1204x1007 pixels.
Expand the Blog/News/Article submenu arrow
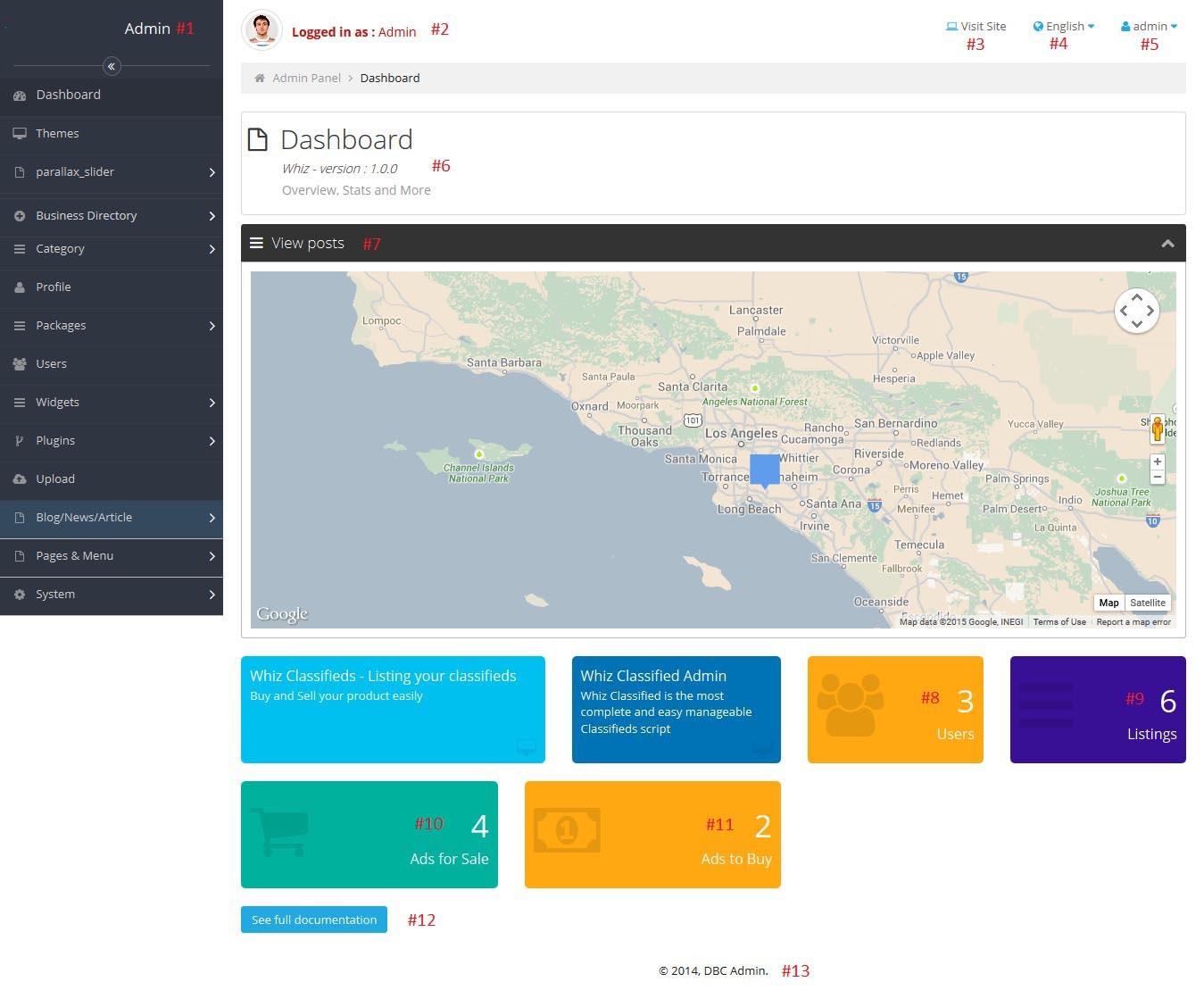[212, 518]
